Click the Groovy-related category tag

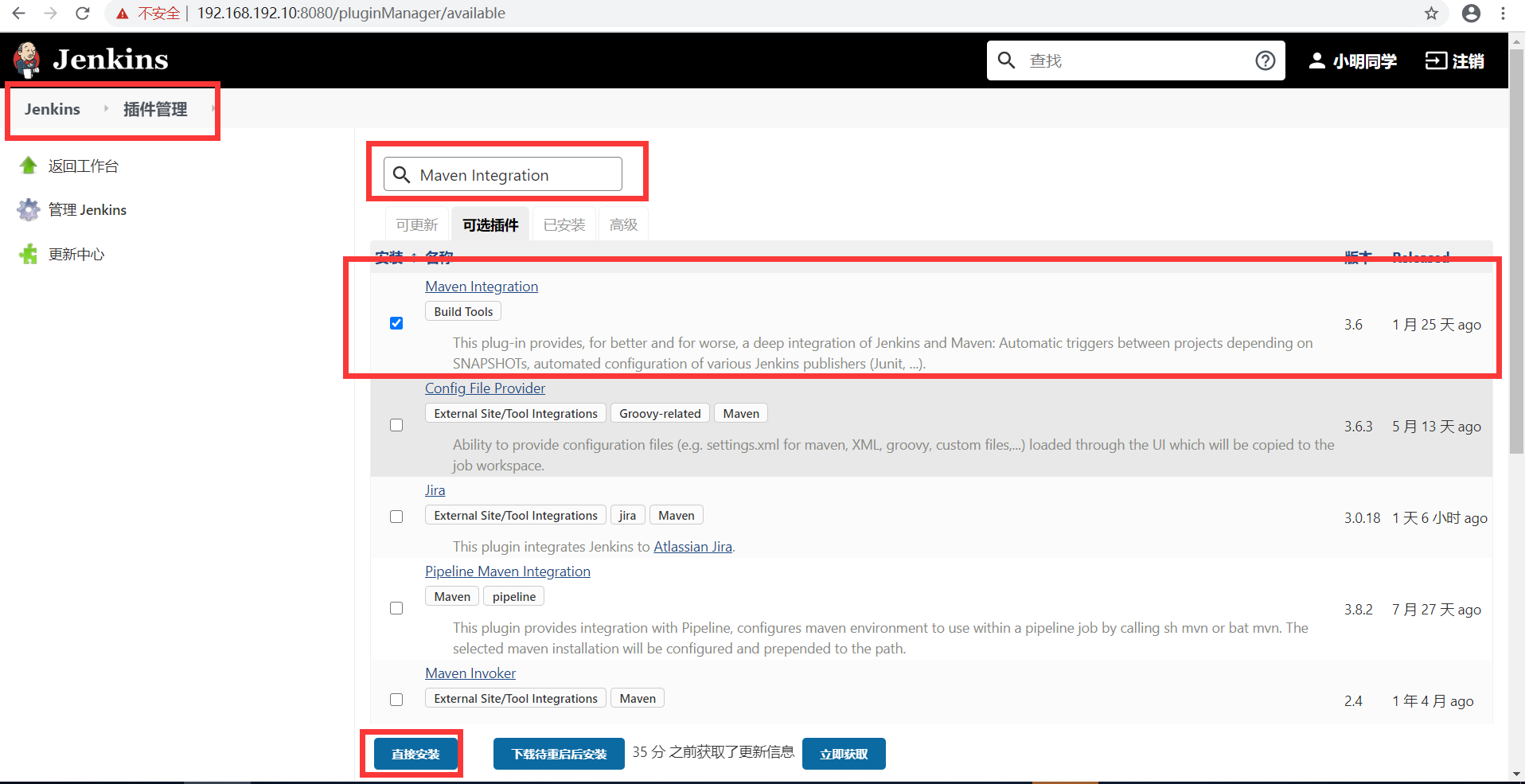tap(660, 413)
